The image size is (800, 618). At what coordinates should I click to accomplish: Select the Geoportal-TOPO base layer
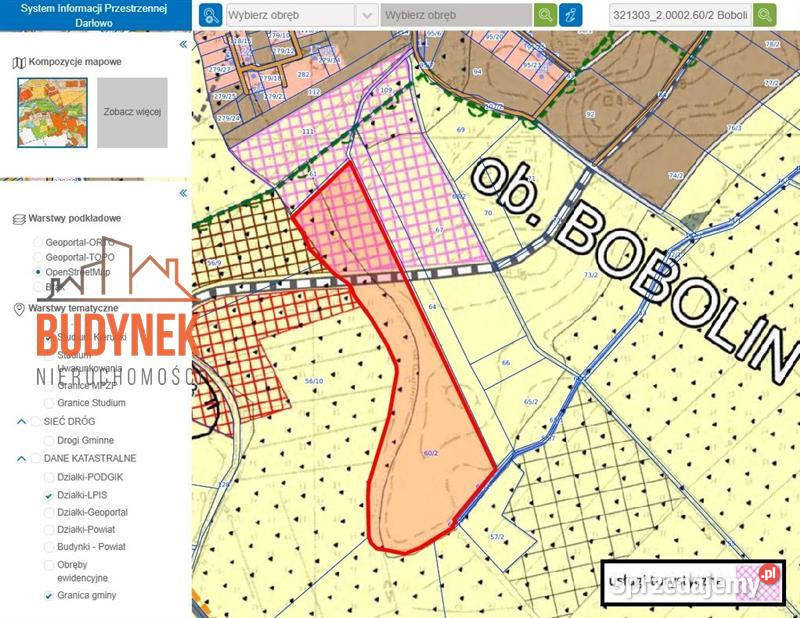[x=38, y=257]
